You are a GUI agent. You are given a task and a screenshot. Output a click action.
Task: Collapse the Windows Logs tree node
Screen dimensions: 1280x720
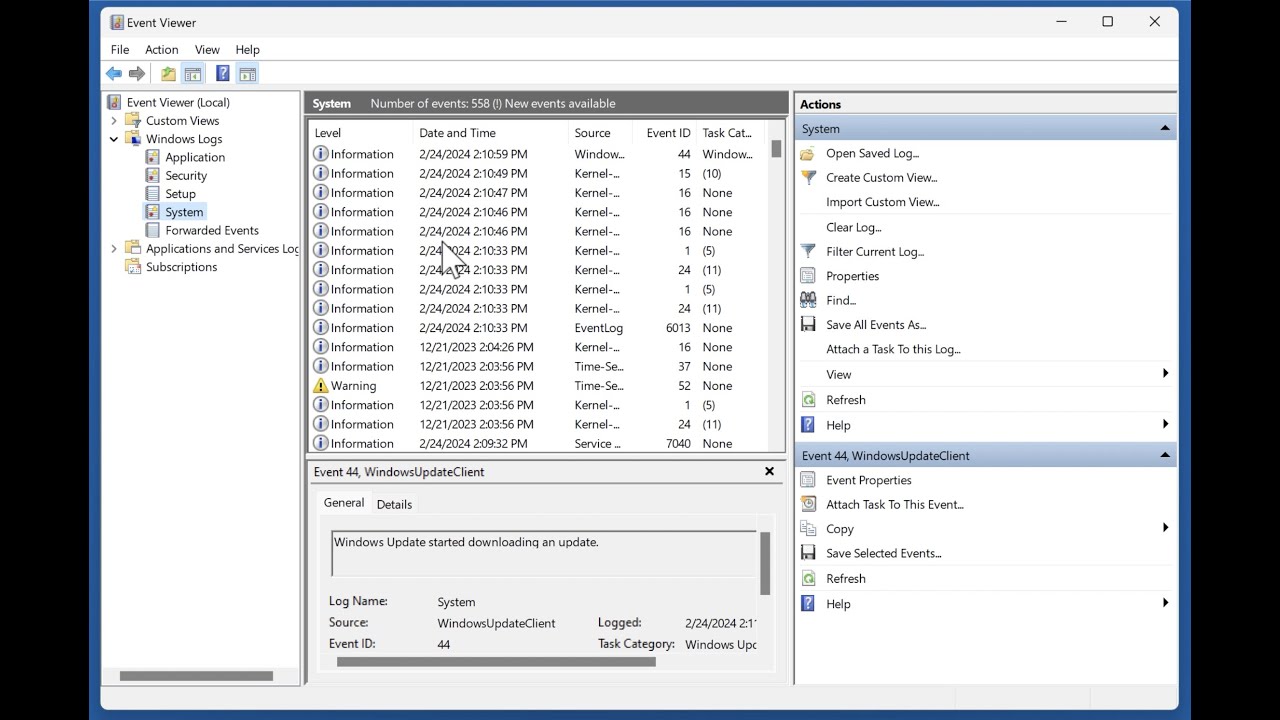(113, 139)
